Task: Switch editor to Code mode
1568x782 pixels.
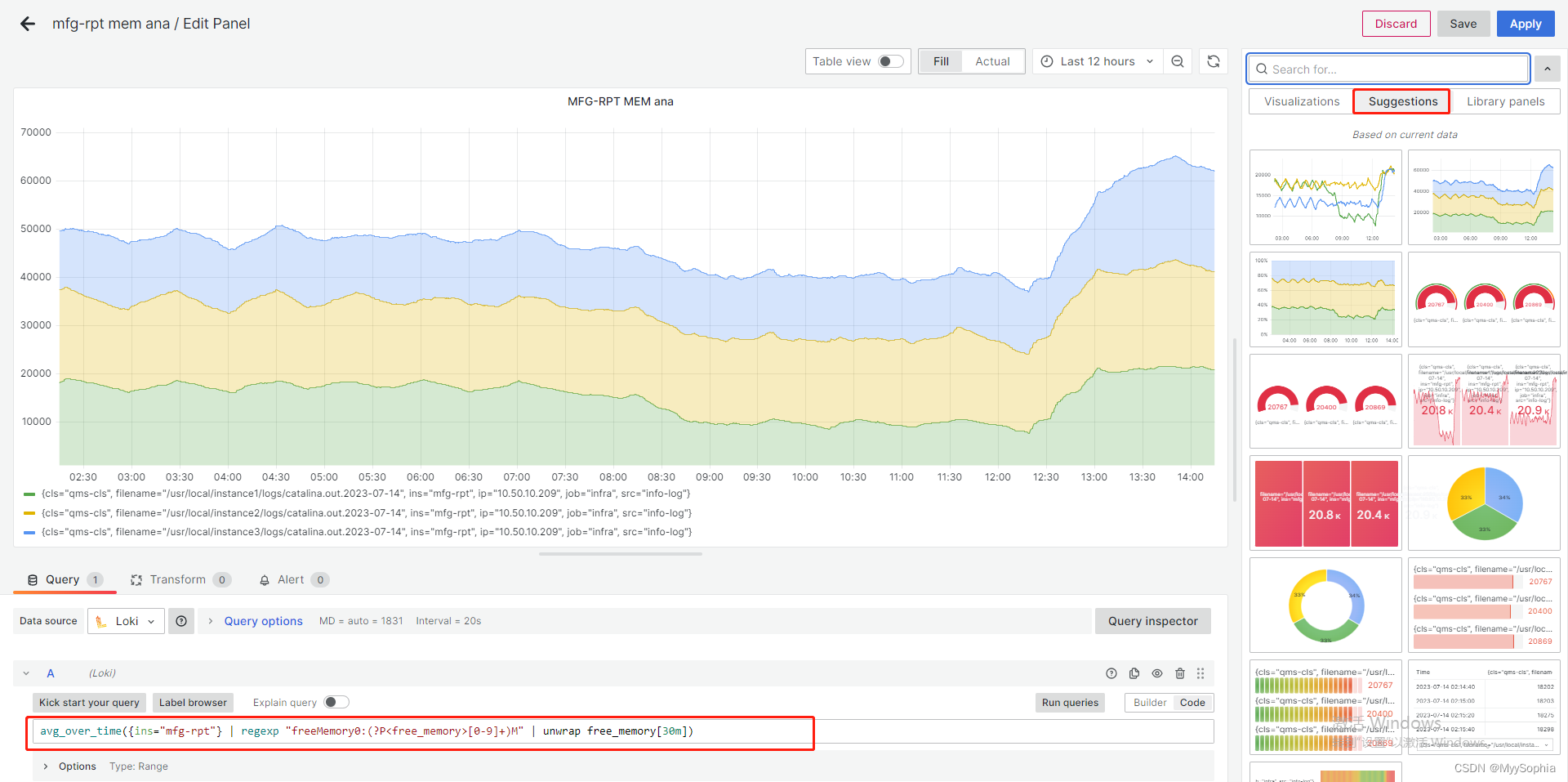Action: pos(1192,703)
